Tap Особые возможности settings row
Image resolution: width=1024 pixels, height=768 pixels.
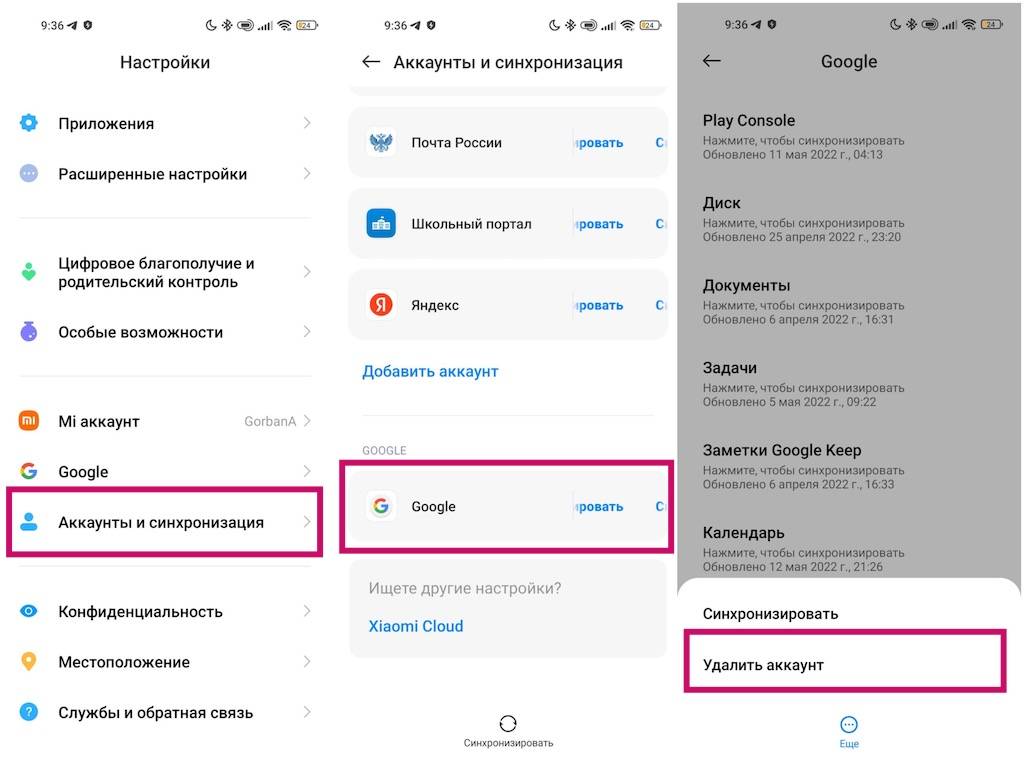[165, 332]
